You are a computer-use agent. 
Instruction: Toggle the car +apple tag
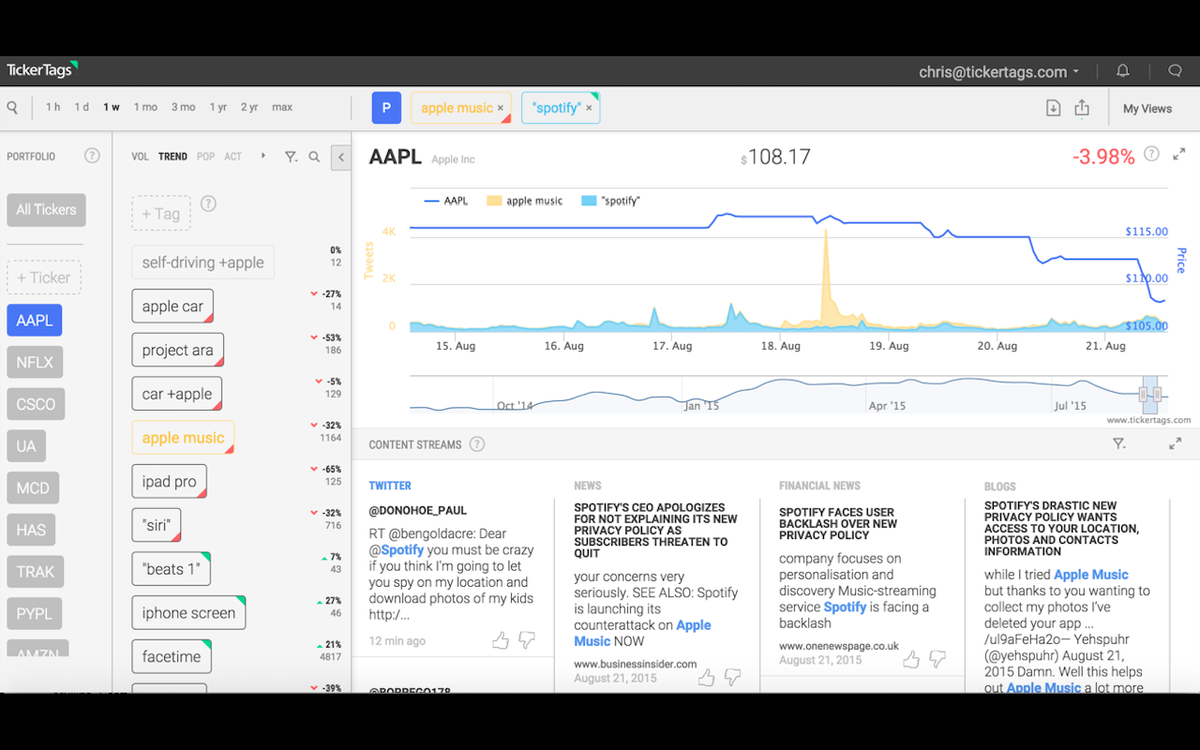[177, 394]
